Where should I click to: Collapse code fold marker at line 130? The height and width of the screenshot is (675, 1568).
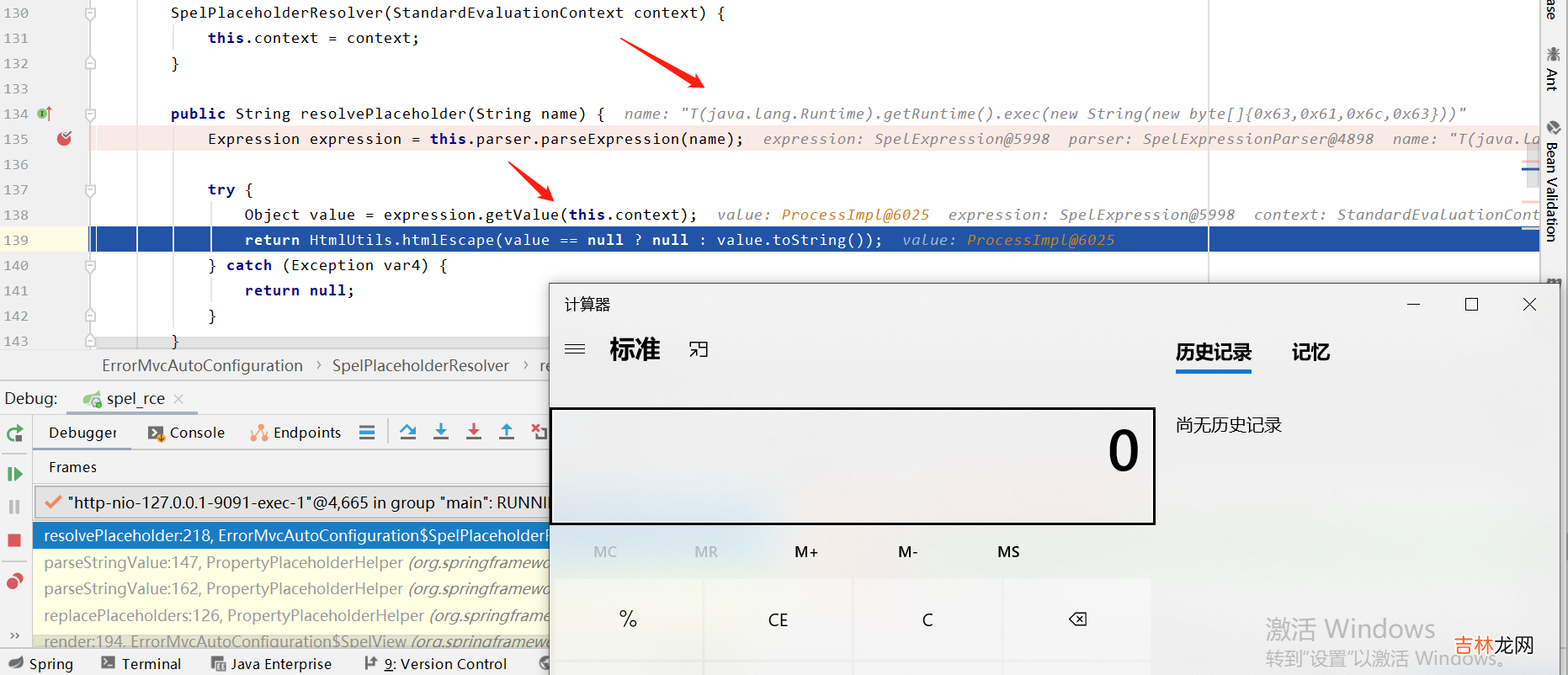point(90,13)
